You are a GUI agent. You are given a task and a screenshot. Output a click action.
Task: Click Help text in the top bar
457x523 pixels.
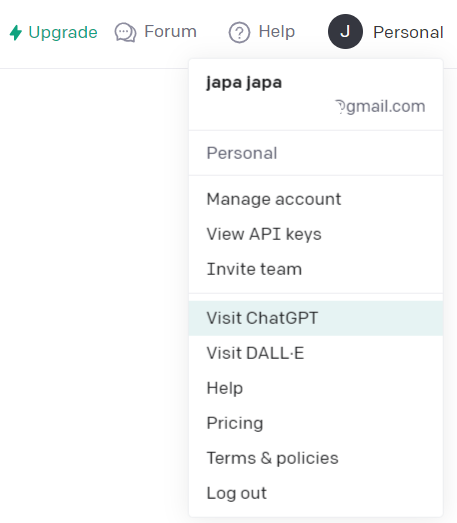click(277, 32)
